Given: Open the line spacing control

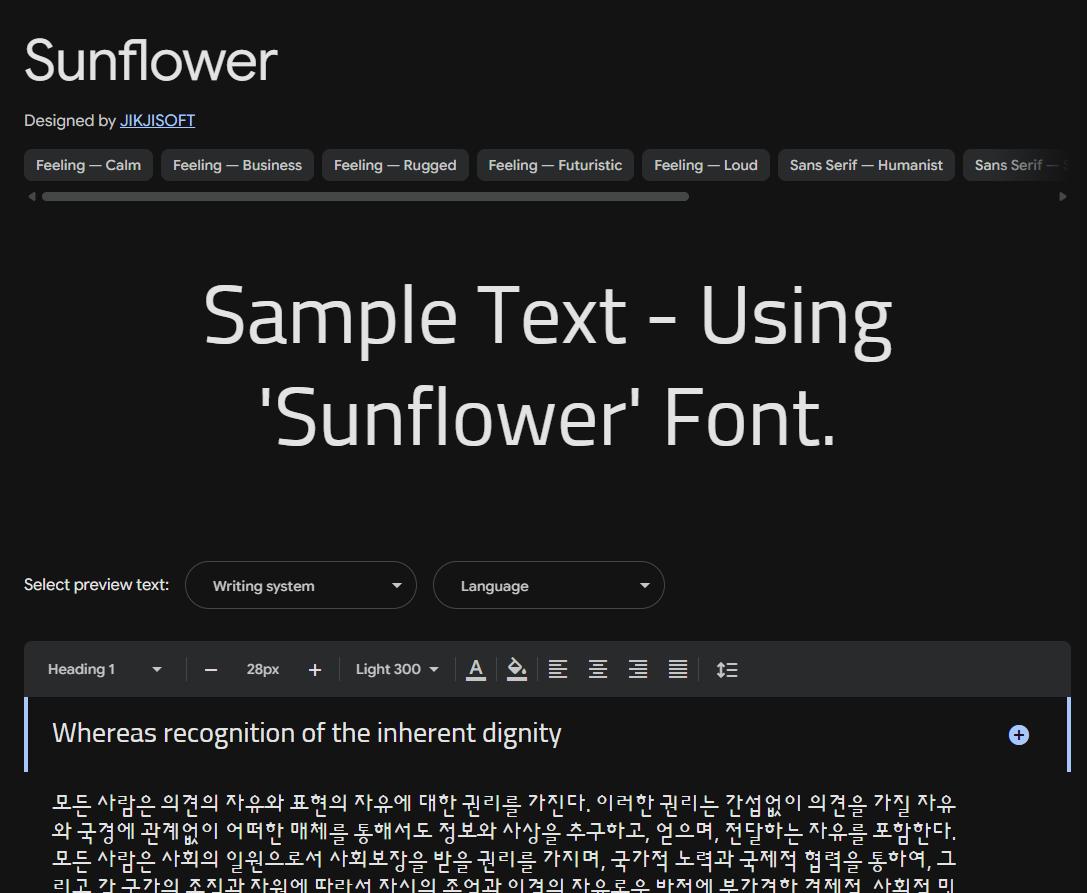Looking at the screenshot, I should tap(727, 669).
